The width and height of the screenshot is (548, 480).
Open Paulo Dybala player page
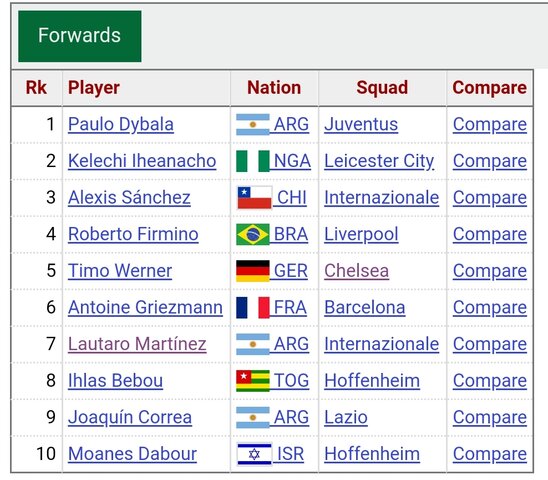click(x=121, y=124)
